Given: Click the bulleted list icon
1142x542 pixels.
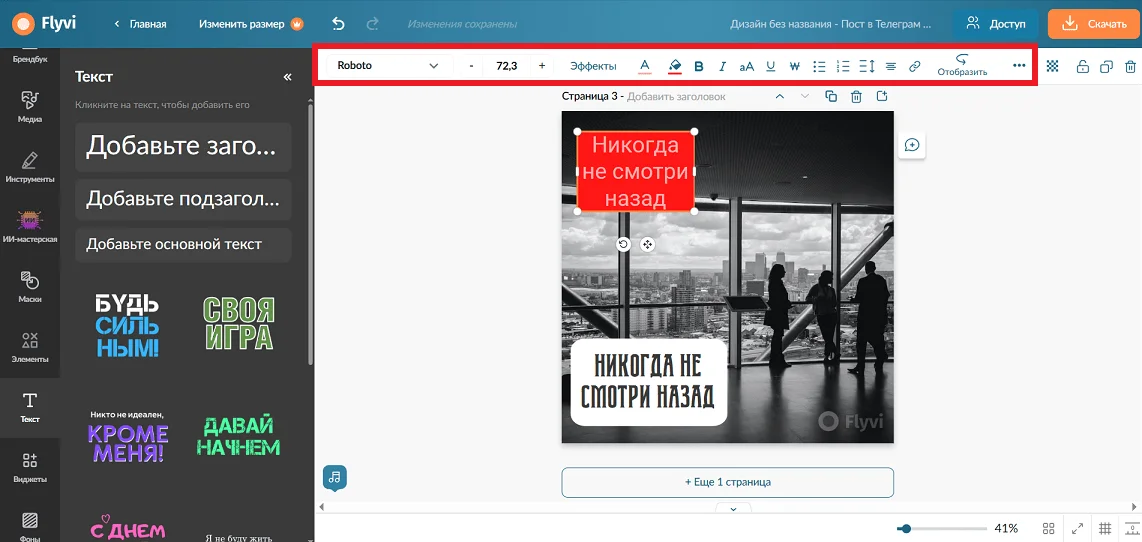Looking at the screenshot, I should (819, 66).
